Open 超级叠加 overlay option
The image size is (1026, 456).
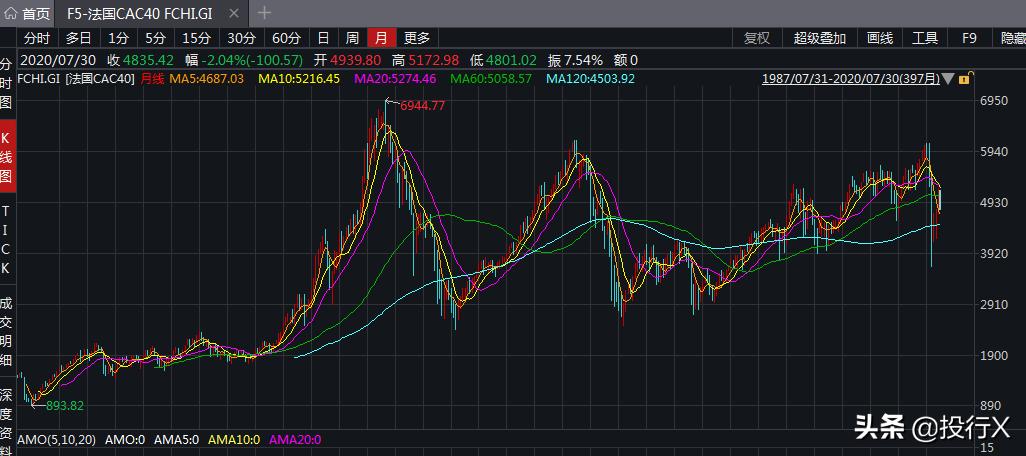coord(820,38)
